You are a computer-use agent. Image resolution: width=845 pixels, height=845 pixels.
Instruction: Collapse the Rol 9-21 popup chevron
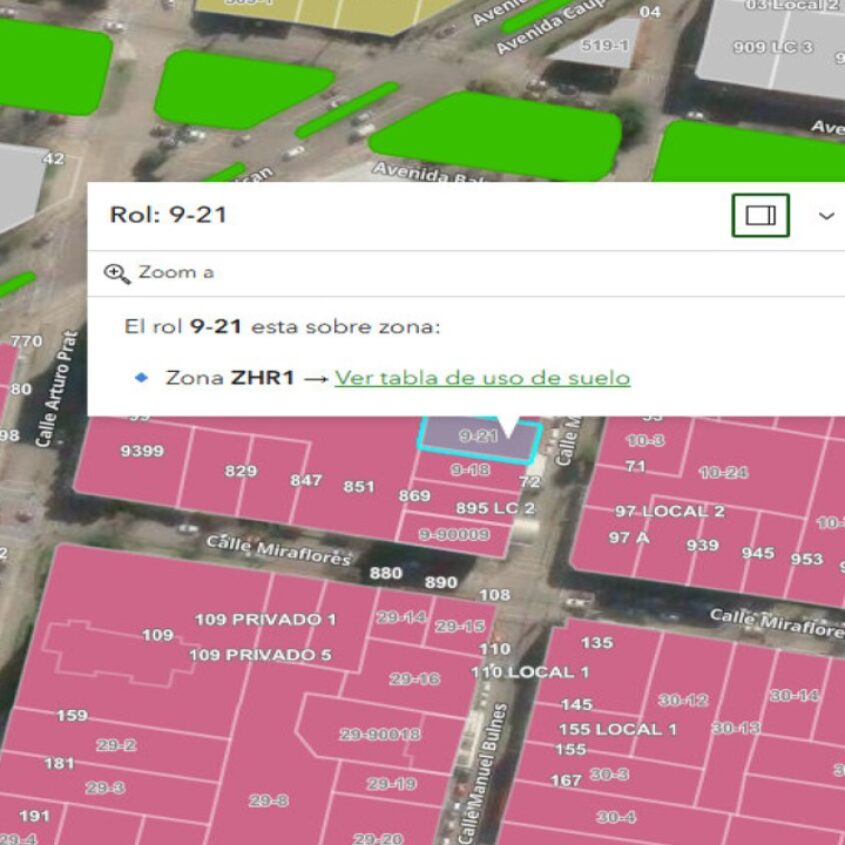(x=826, y=216)
